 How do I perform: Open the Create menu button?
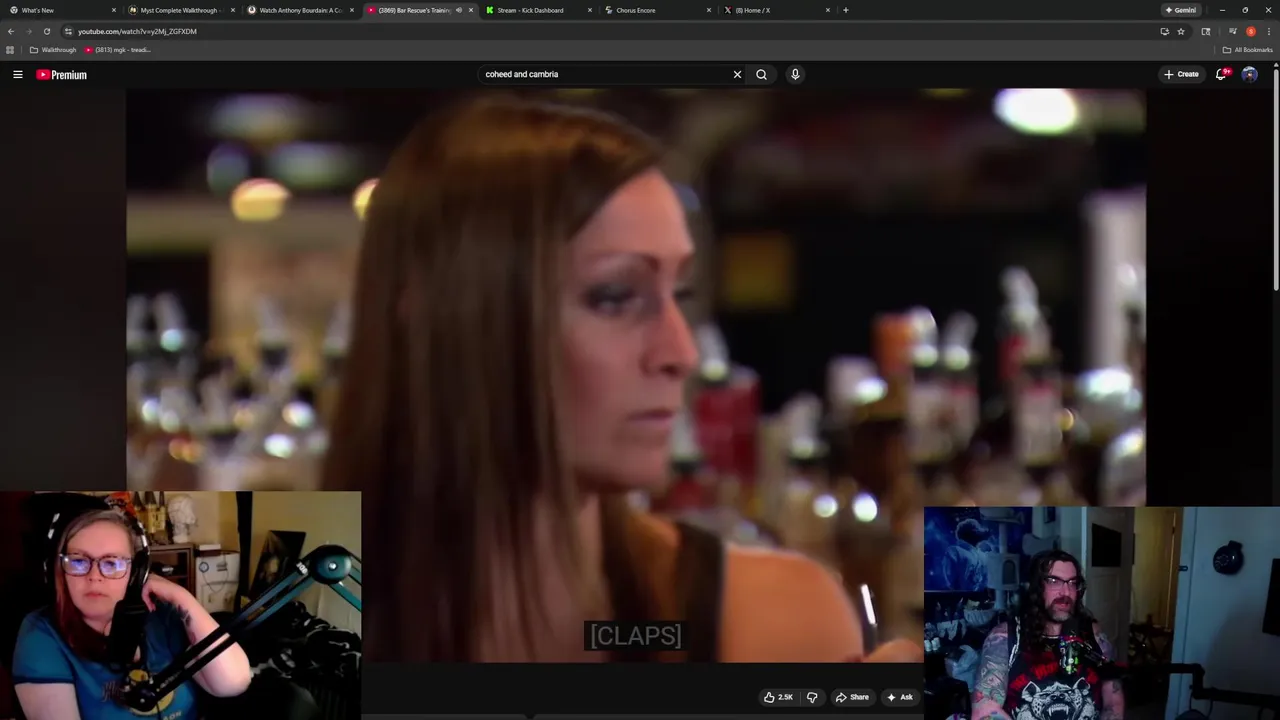tap(1181, 74)
